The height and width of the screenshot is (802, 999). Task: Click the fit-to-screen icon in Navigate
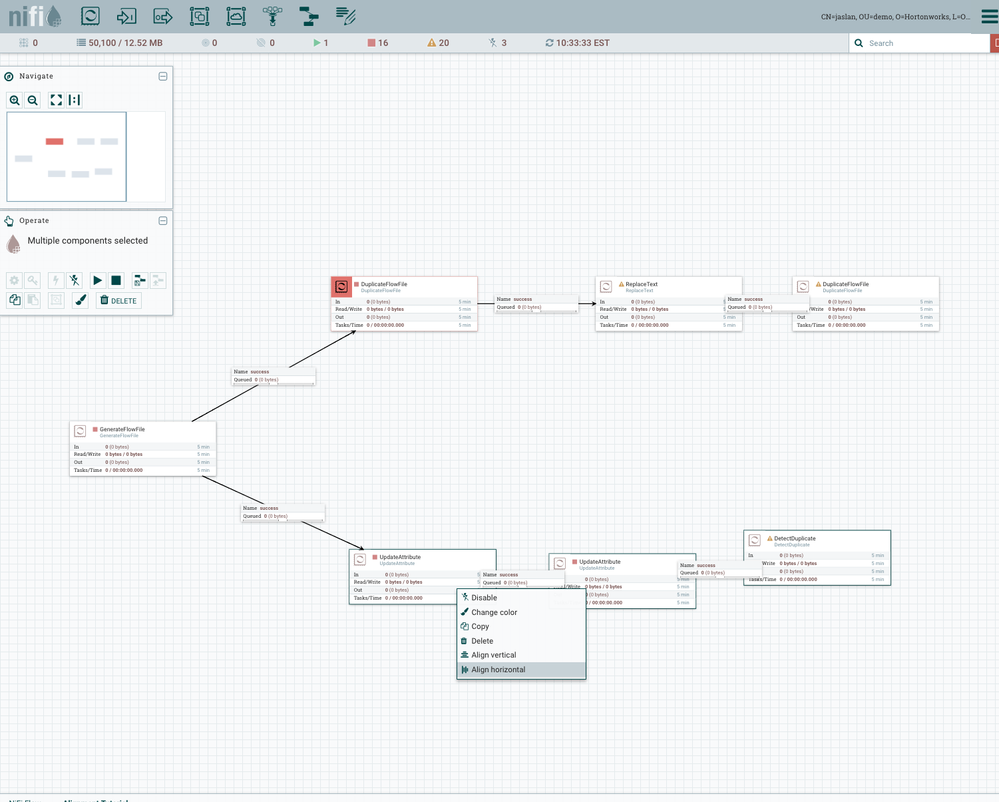(x=56, y=100)
